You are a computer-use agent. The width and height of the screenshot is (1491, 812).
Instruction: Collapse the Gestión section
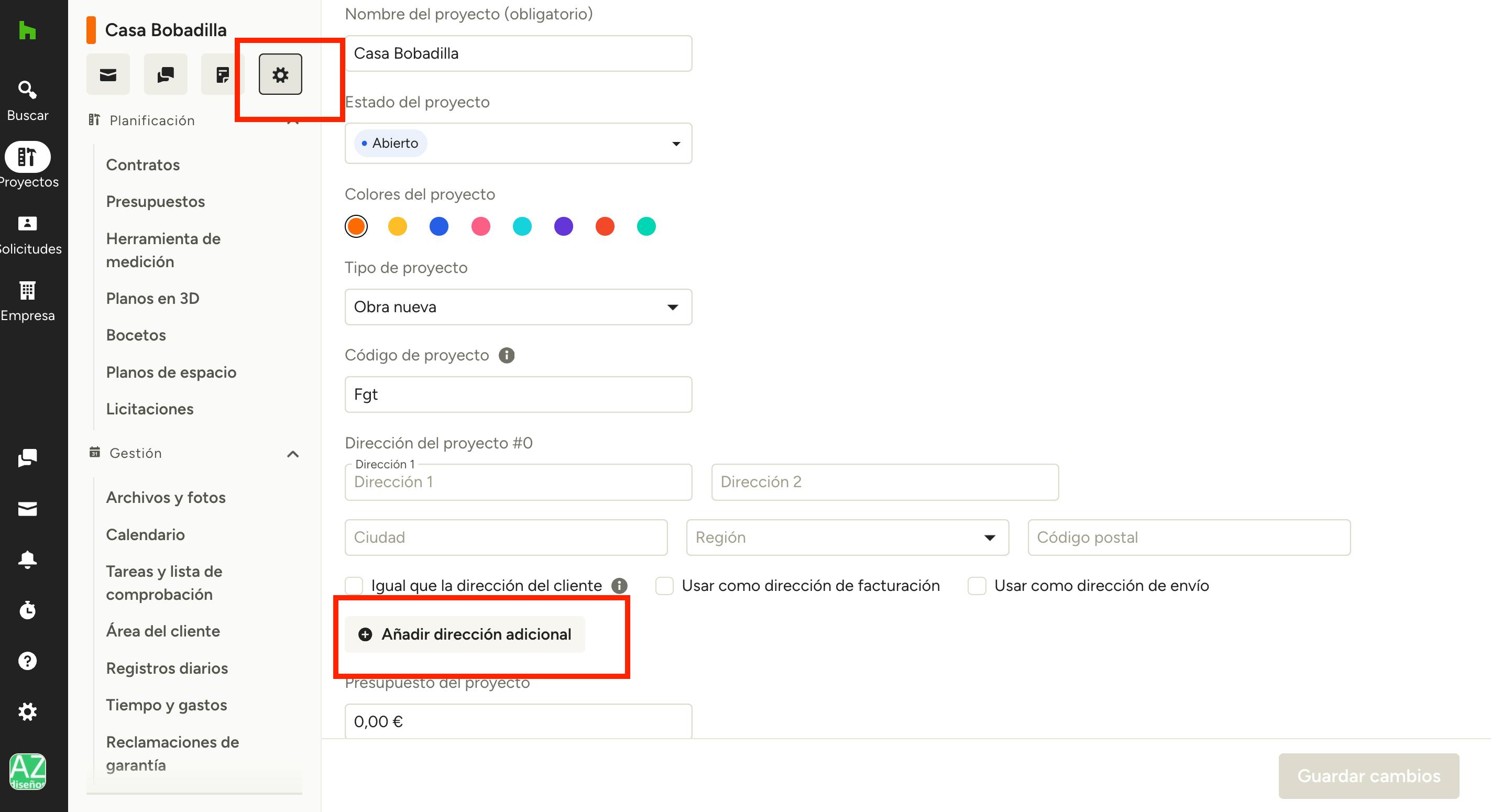tap(293, 454)
